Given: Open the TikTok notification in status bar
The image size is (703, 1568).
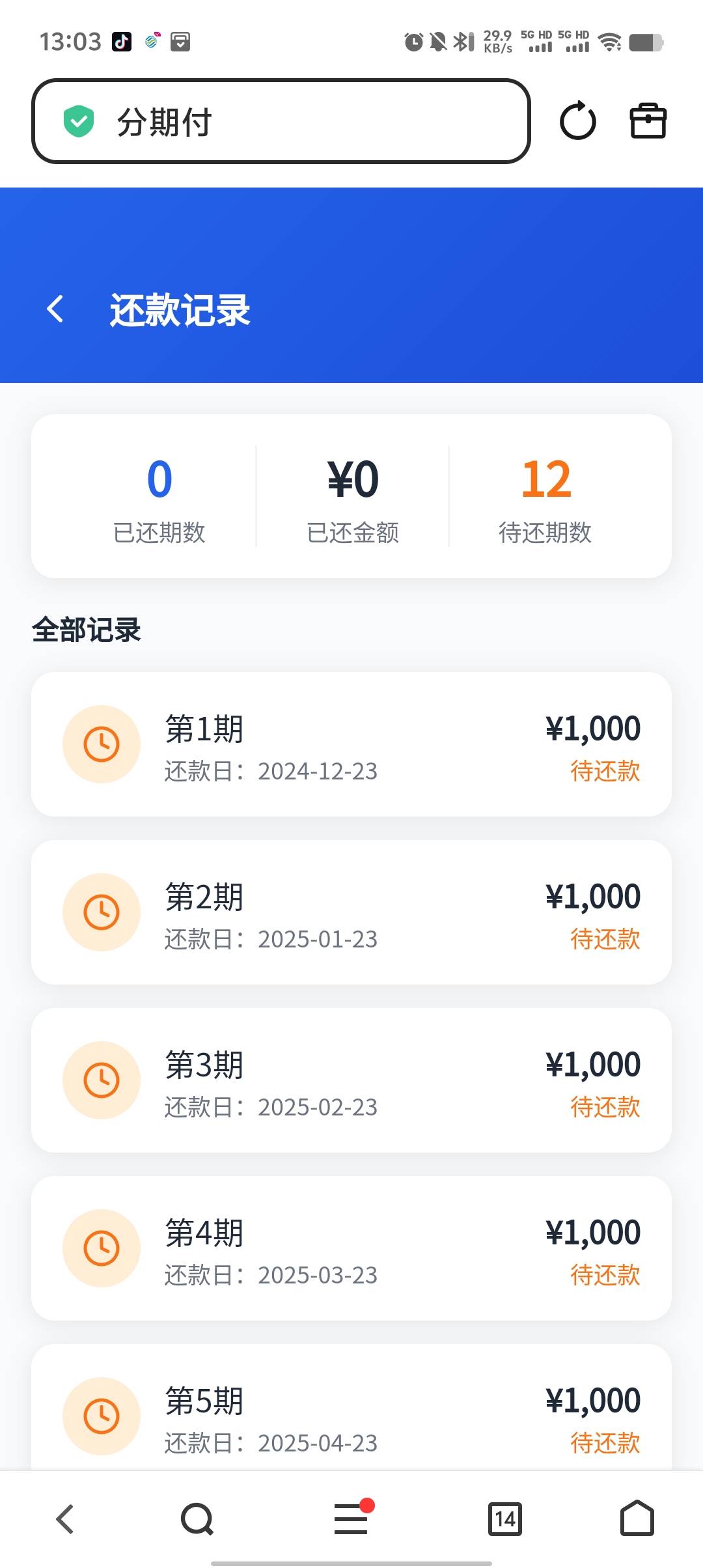Looking at the screenshot, I should 122,42.
